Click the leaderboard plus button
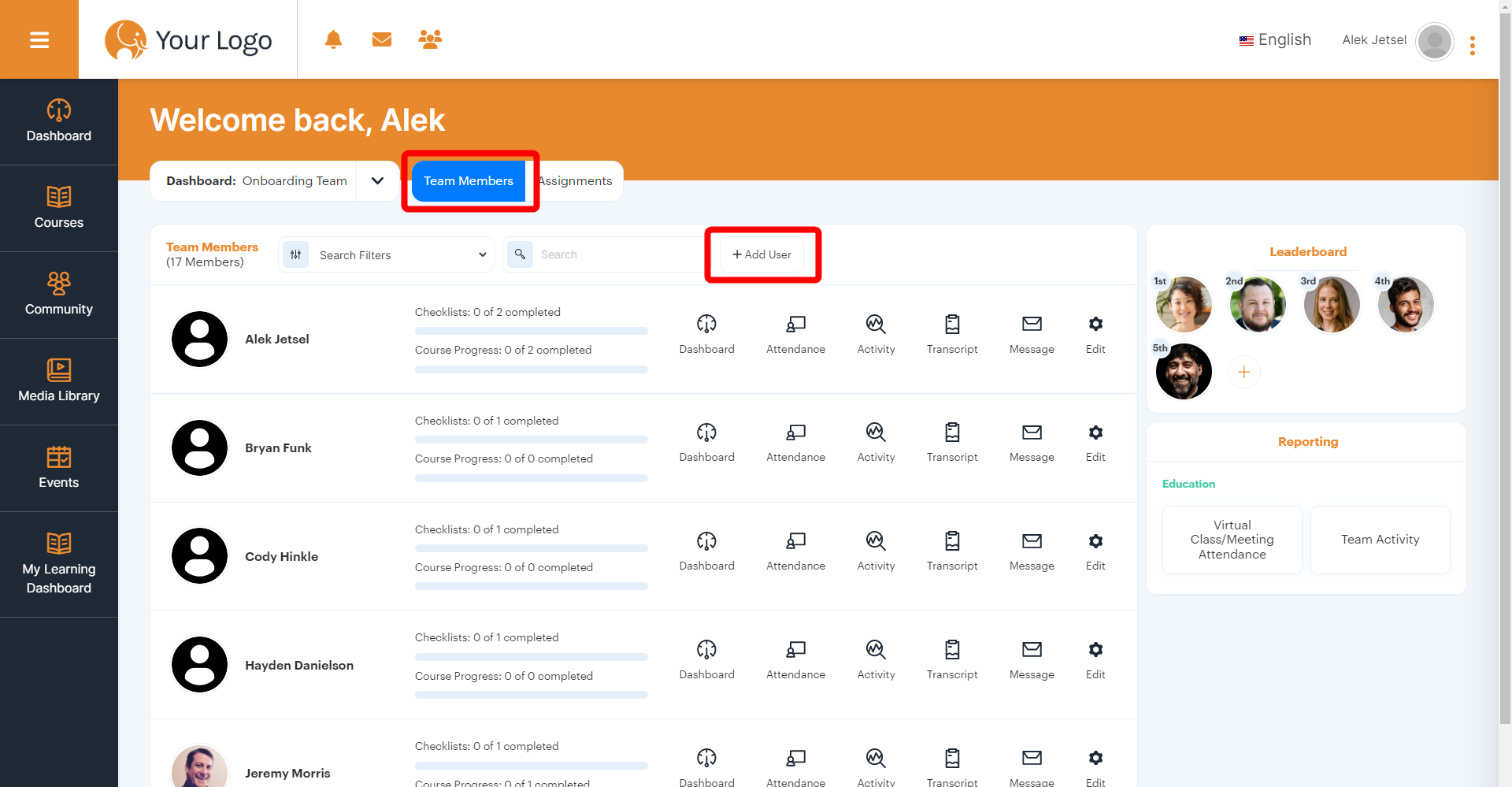The height and width of the screenshot is (787, 1512). click(x=1244, y=372)
